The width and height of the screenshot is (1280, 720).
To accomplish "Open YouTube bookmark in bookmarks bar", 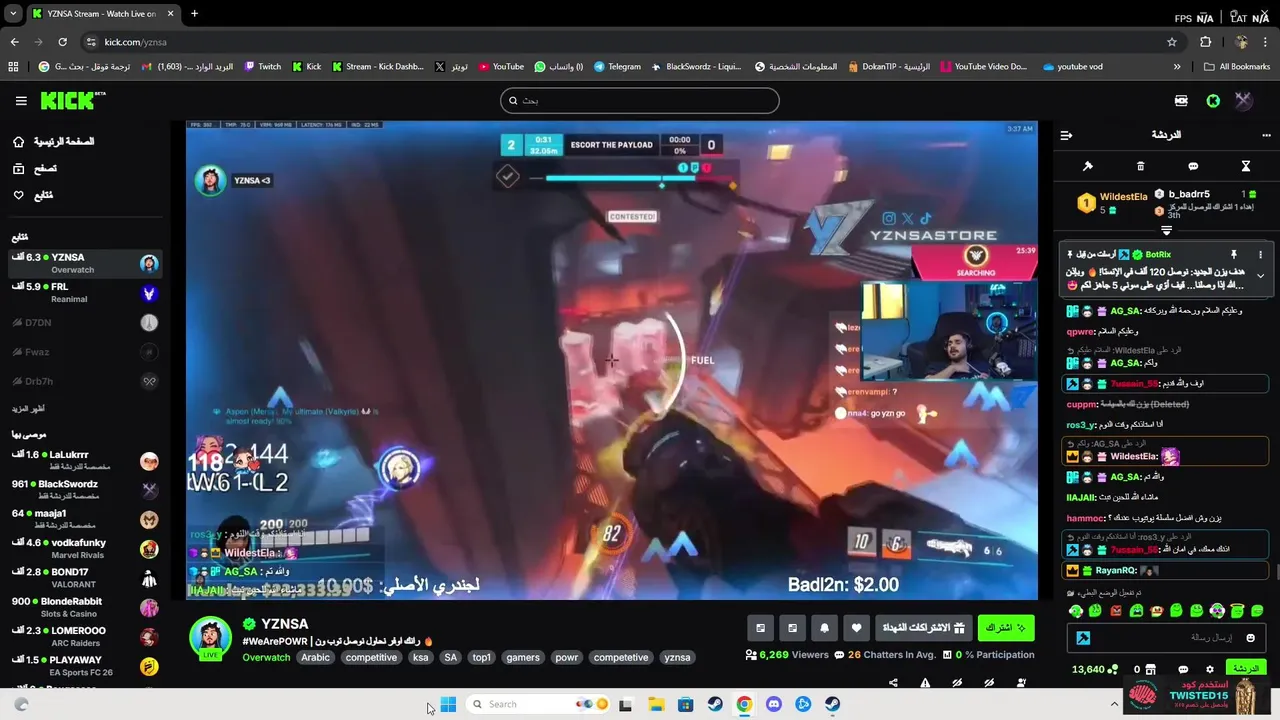I will click(x=501, y=67).
